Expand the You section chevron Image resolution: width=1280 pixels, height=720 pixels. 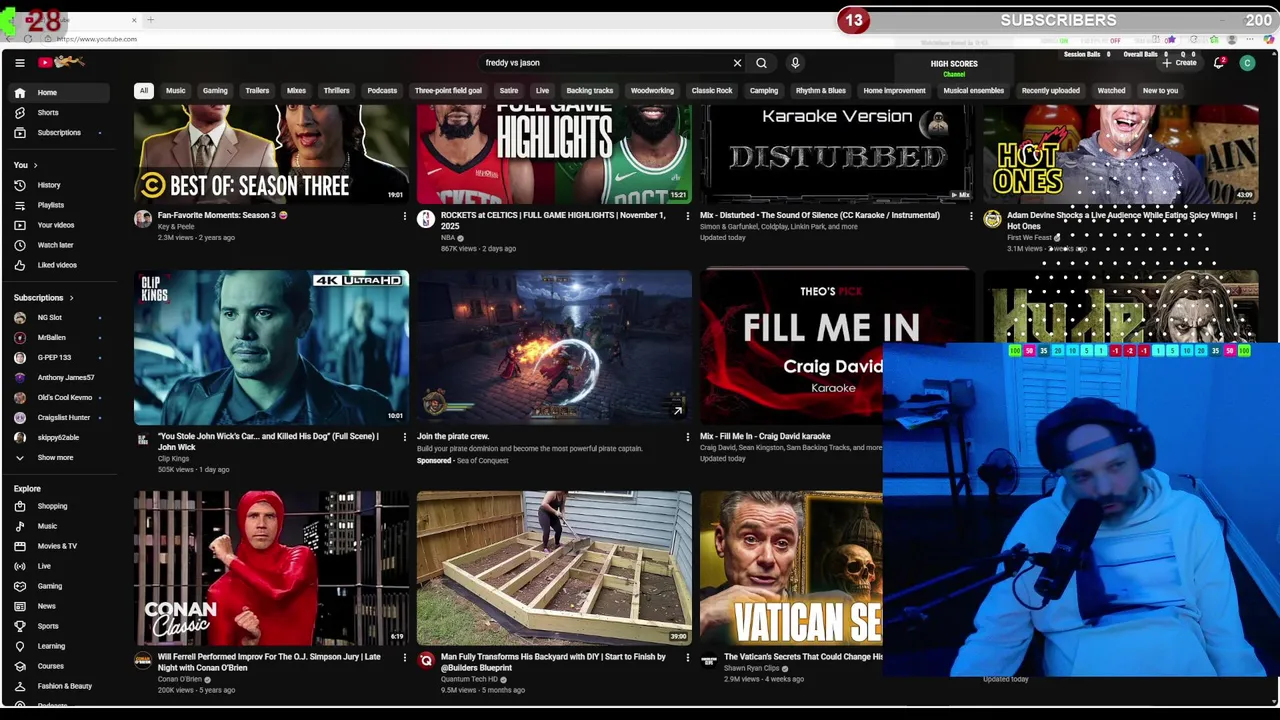pyautogui.click(x=35, y=165)
